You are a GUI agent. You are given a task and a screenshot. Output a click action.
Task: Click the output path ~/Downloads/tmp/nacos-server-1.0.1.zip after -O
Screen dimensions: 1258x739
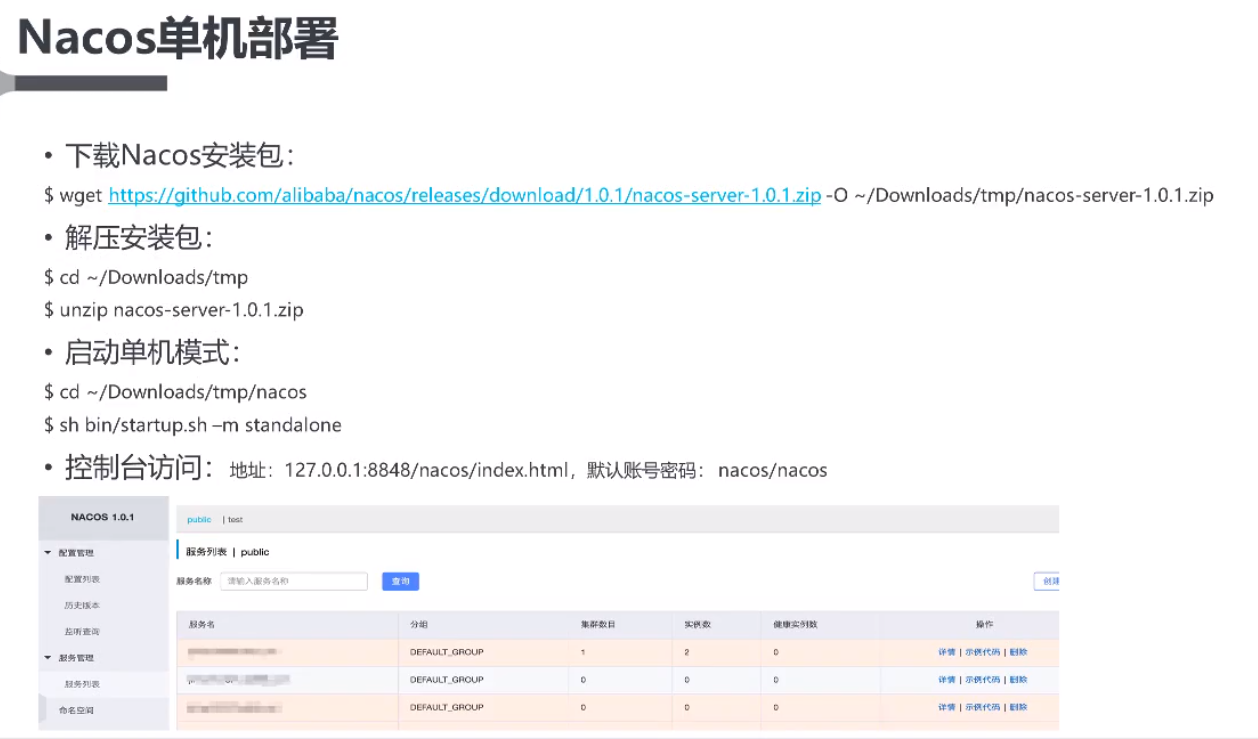tap(1034, 195)
